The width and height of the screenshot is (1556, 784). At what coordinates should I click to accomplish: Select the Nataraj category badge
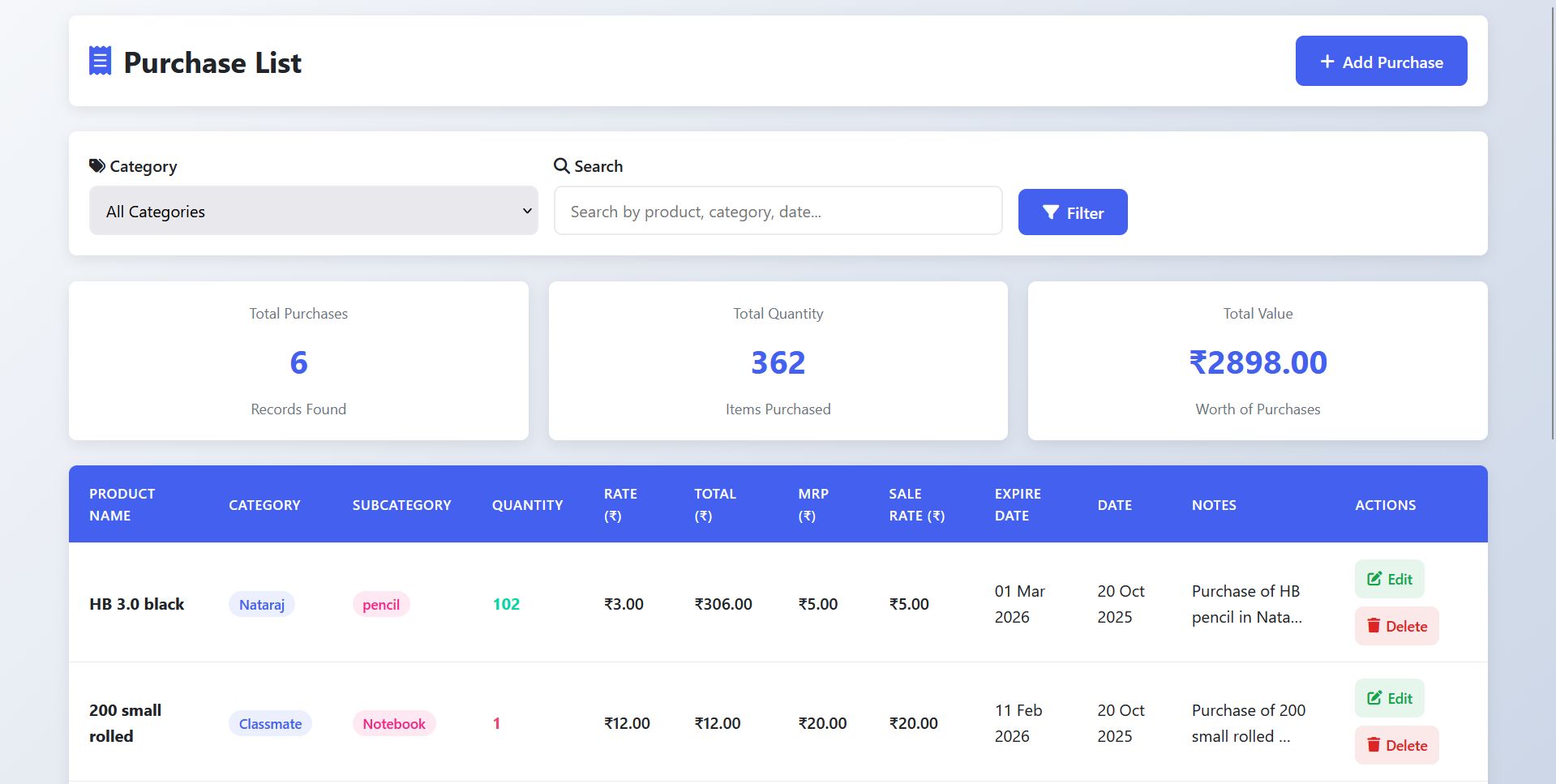(x=260, y=604)
